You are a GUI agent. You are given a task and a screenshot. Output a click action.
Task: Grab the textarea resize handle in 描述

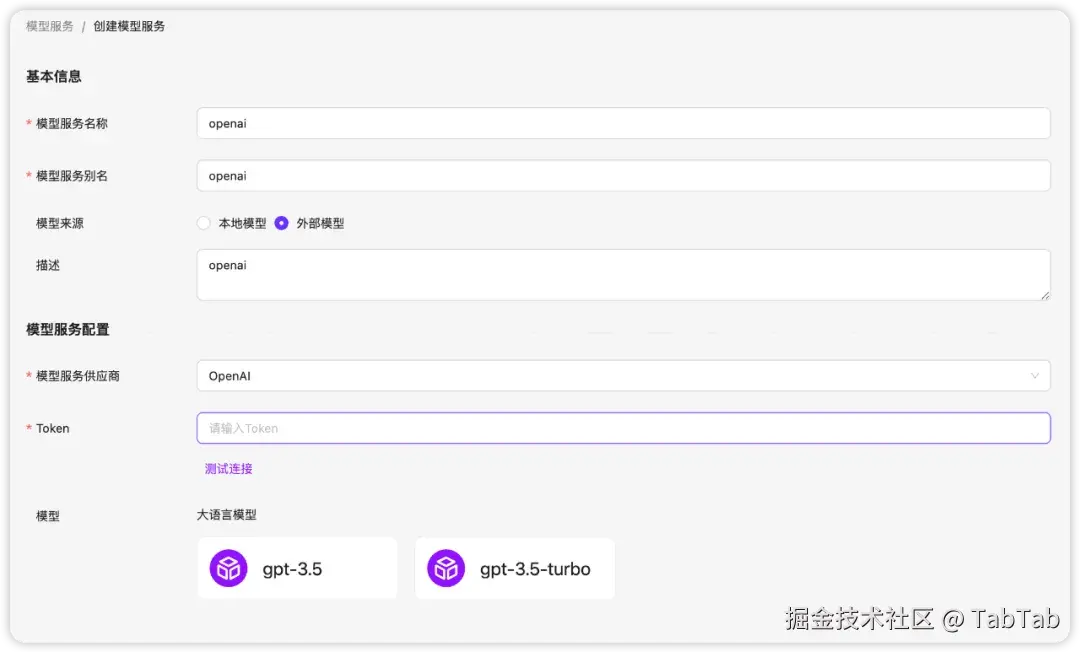click(1045, 295)
